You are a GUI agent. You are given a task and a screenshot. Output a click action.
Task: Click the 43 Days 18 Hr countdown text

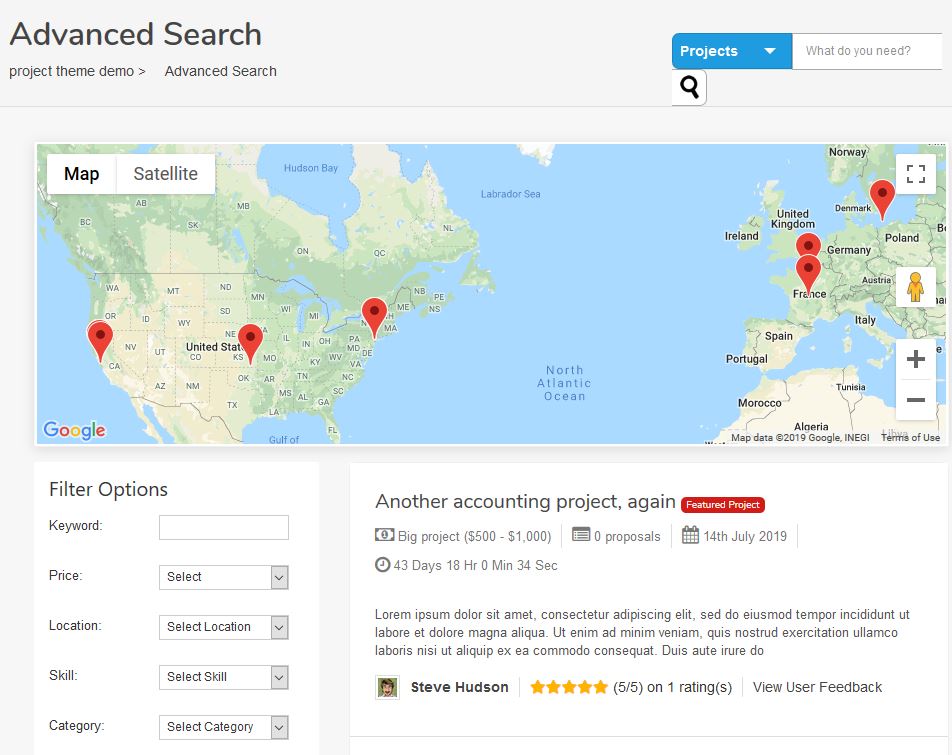[x=475, y=566]
